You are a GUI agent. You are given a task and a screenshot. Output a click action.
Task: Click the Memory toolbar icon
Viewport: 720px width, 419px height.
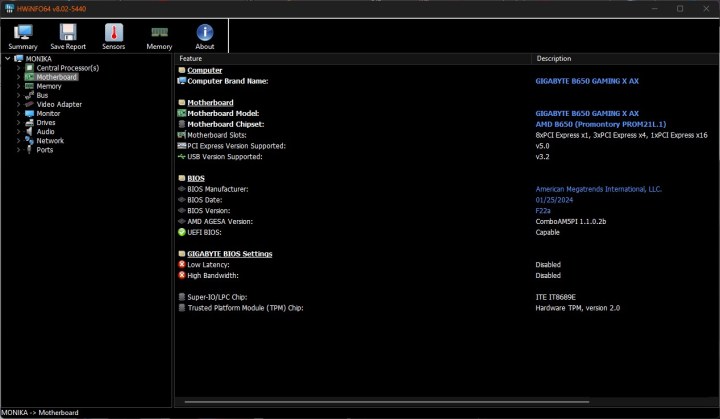pyautogui.click(x=159, y=35)
